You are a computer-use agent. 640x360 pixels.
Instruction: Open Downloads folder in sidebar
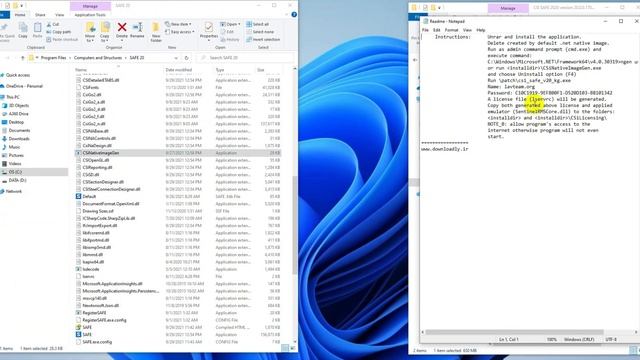coord(18,139)
